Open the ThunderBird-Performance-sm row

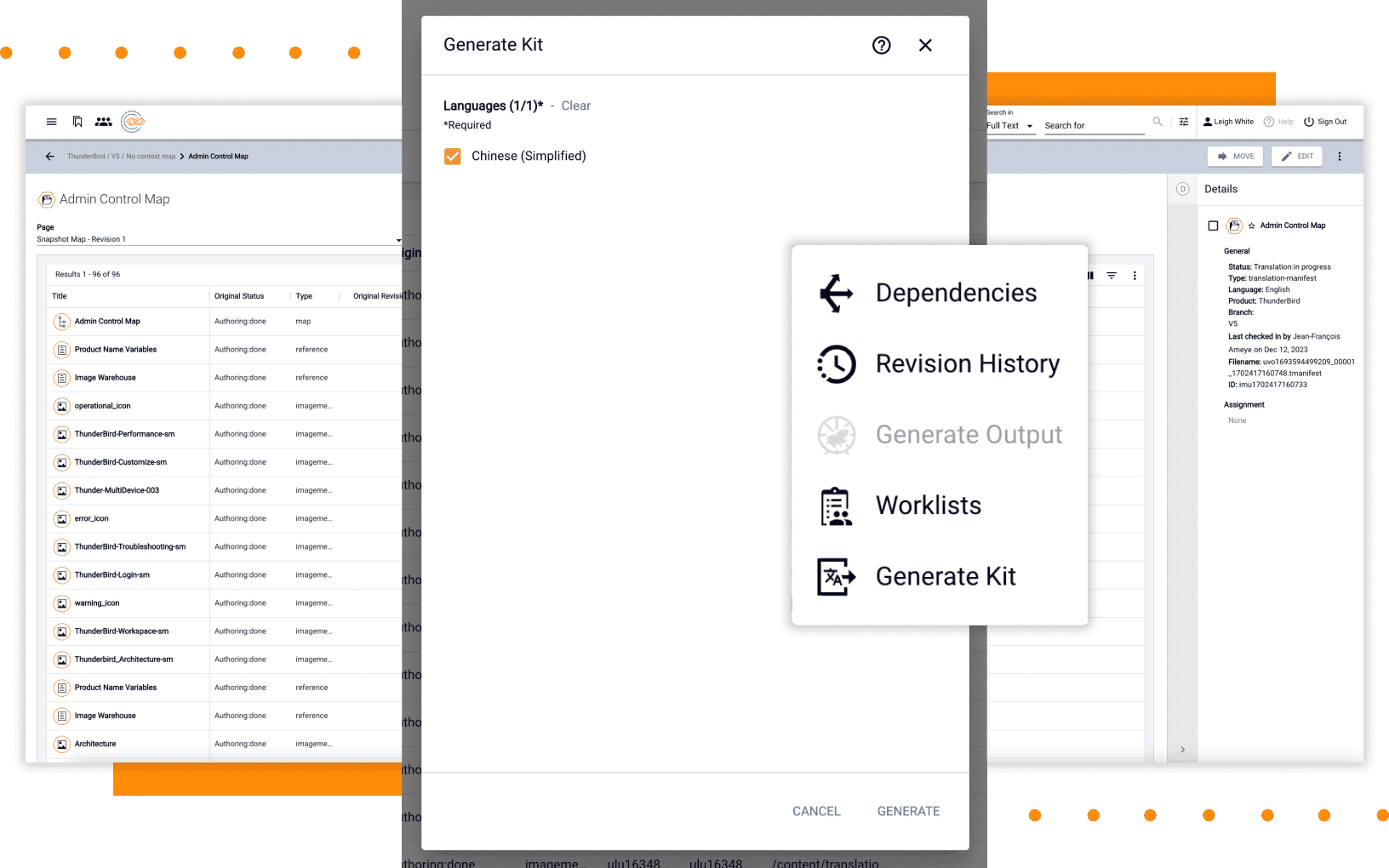pyautogui.click(x=225, y=434)
